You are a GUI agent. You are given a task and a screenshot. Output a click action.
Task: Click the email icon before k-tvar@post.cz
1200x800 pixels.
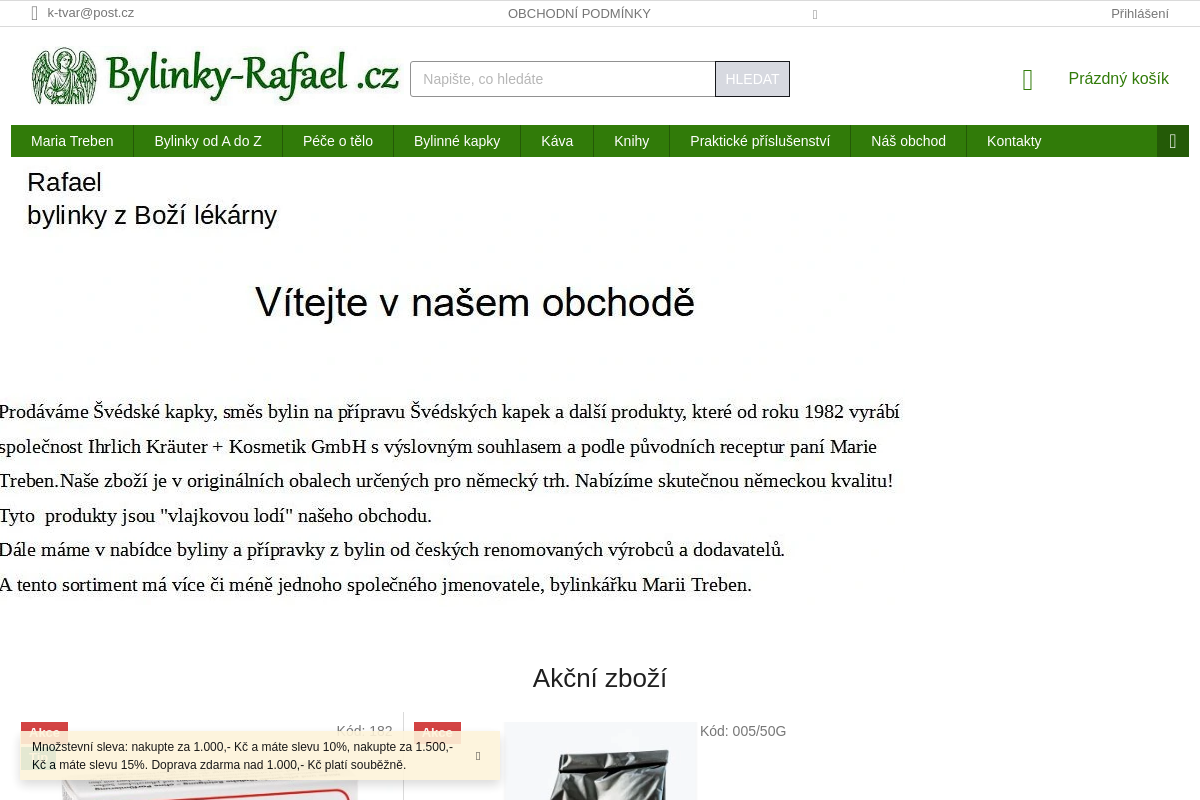pos(35,13)
